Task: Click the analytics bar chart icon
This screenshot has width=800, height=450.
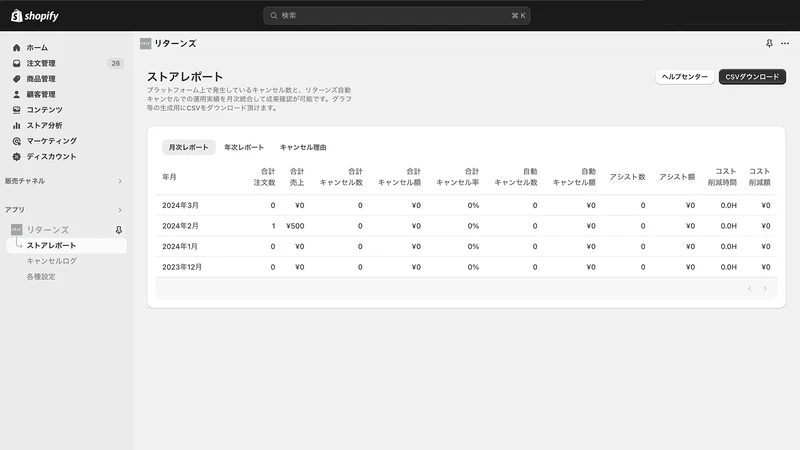Action: point(16,126)
